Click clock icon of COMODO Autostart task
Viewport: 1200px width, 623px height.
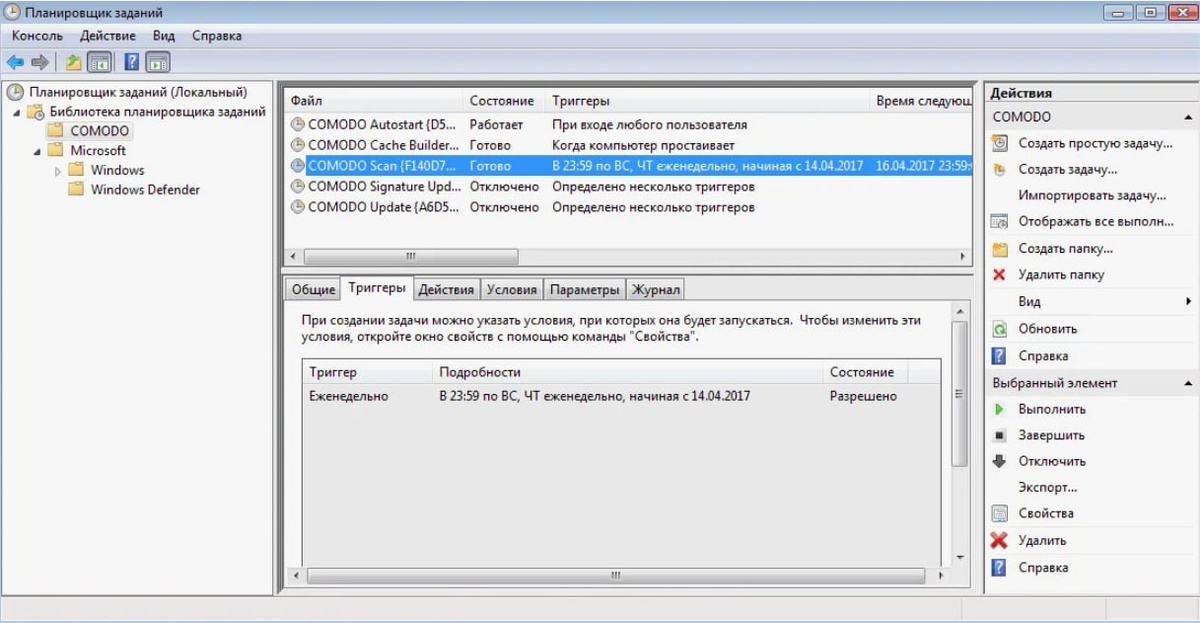coord(297,125)
